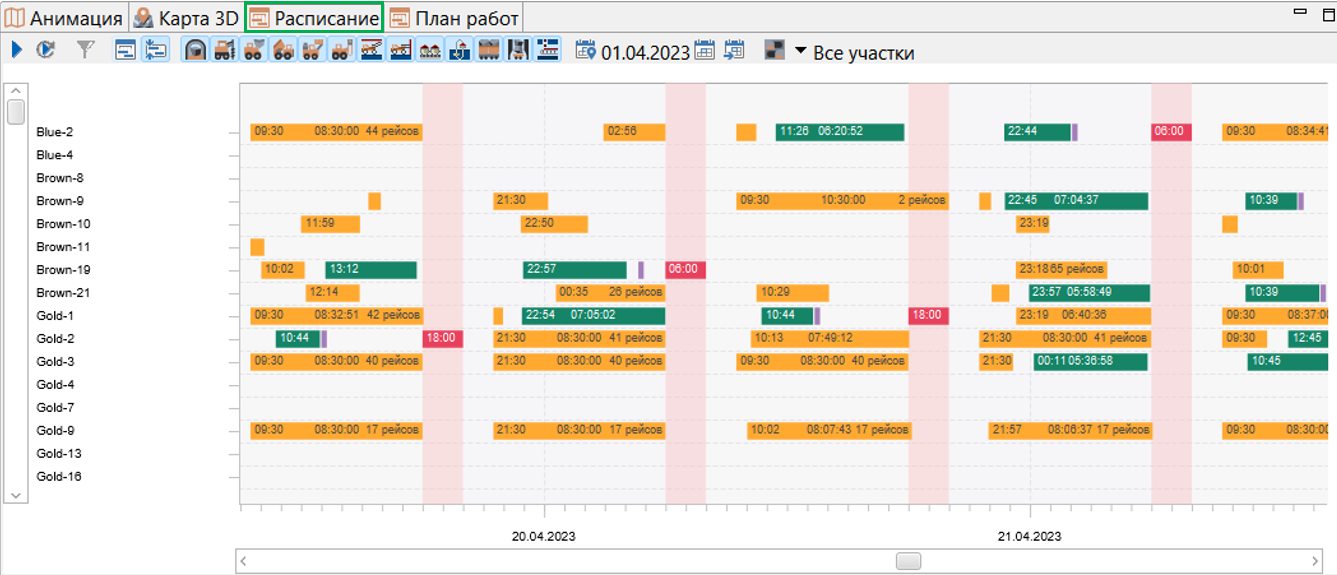Select the orange 02:56 bar on Blue-2
Screen dimensions: 1337x575
(634, 132)
